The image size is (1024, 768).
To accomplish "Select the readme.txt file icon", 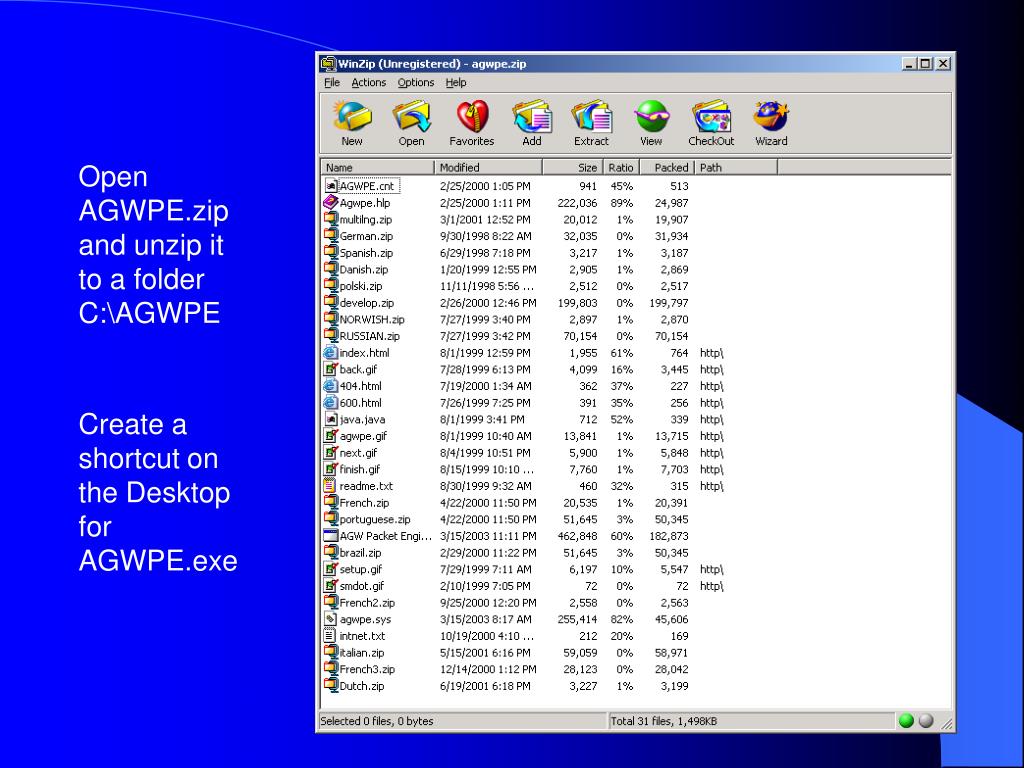I will 330,486.
